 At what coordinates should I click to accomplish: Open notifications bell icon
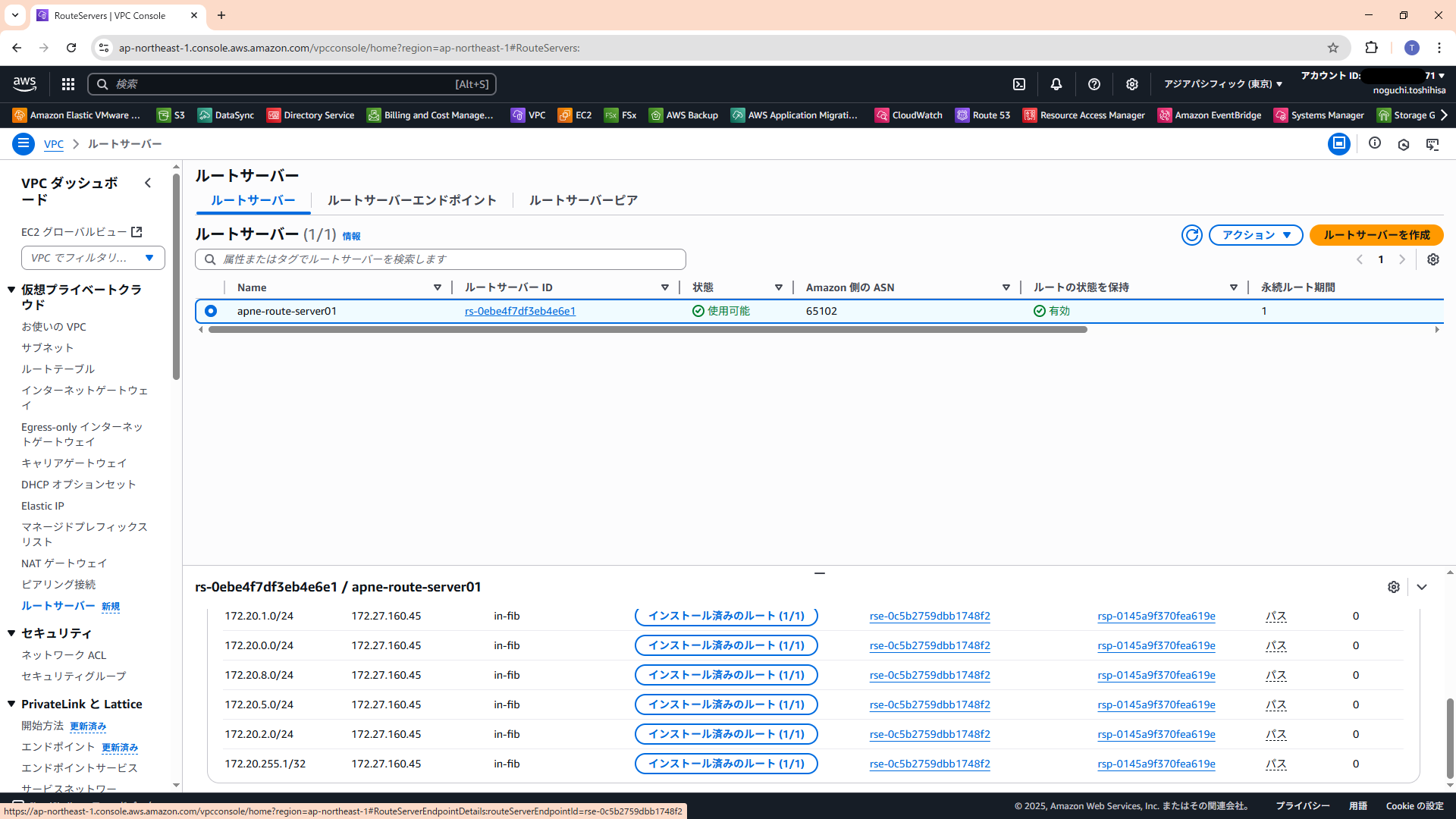coord(1056,84)
